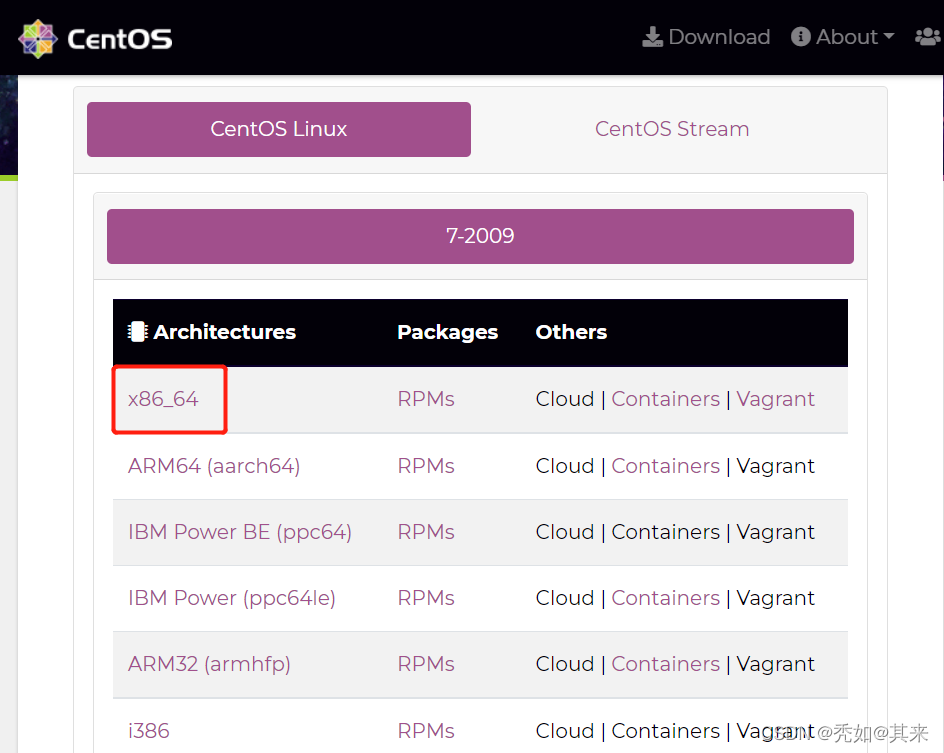The width and height of the screenshot is (944, 753).
Task: Click the CentOS logo in the header
Action: tap(95, 39)
